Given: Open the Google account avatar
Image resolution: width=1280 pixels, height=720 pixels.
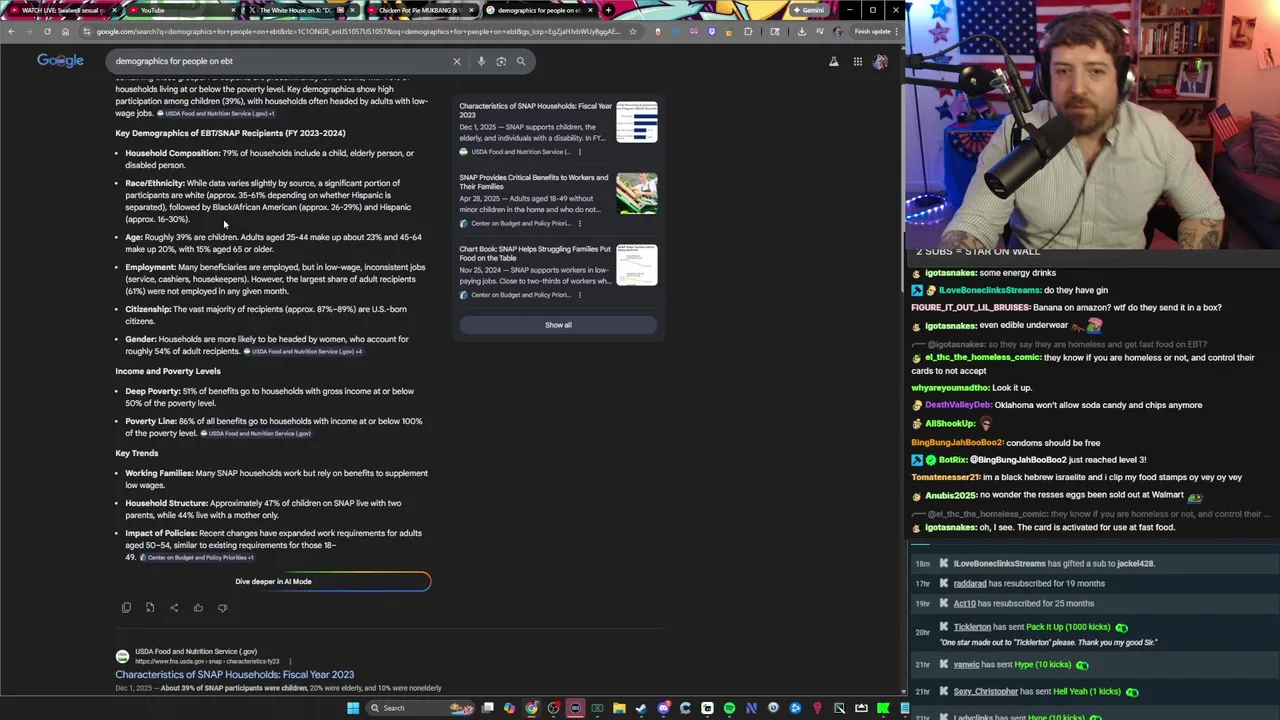Looking at the screenshot, I should coord(880,62).
